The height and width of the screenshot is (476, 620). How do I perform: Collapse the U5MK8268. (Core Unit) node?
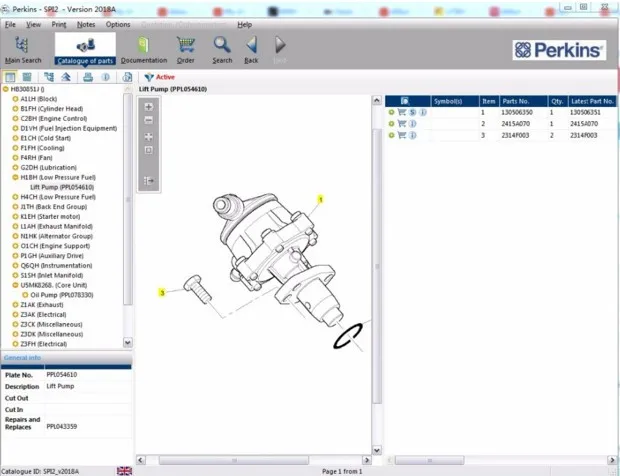click(x=15, y=285)
